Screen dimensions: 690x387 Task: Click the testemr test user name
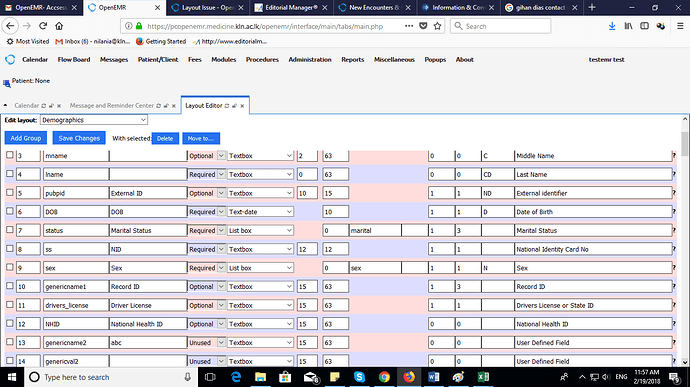coord(606,59)
